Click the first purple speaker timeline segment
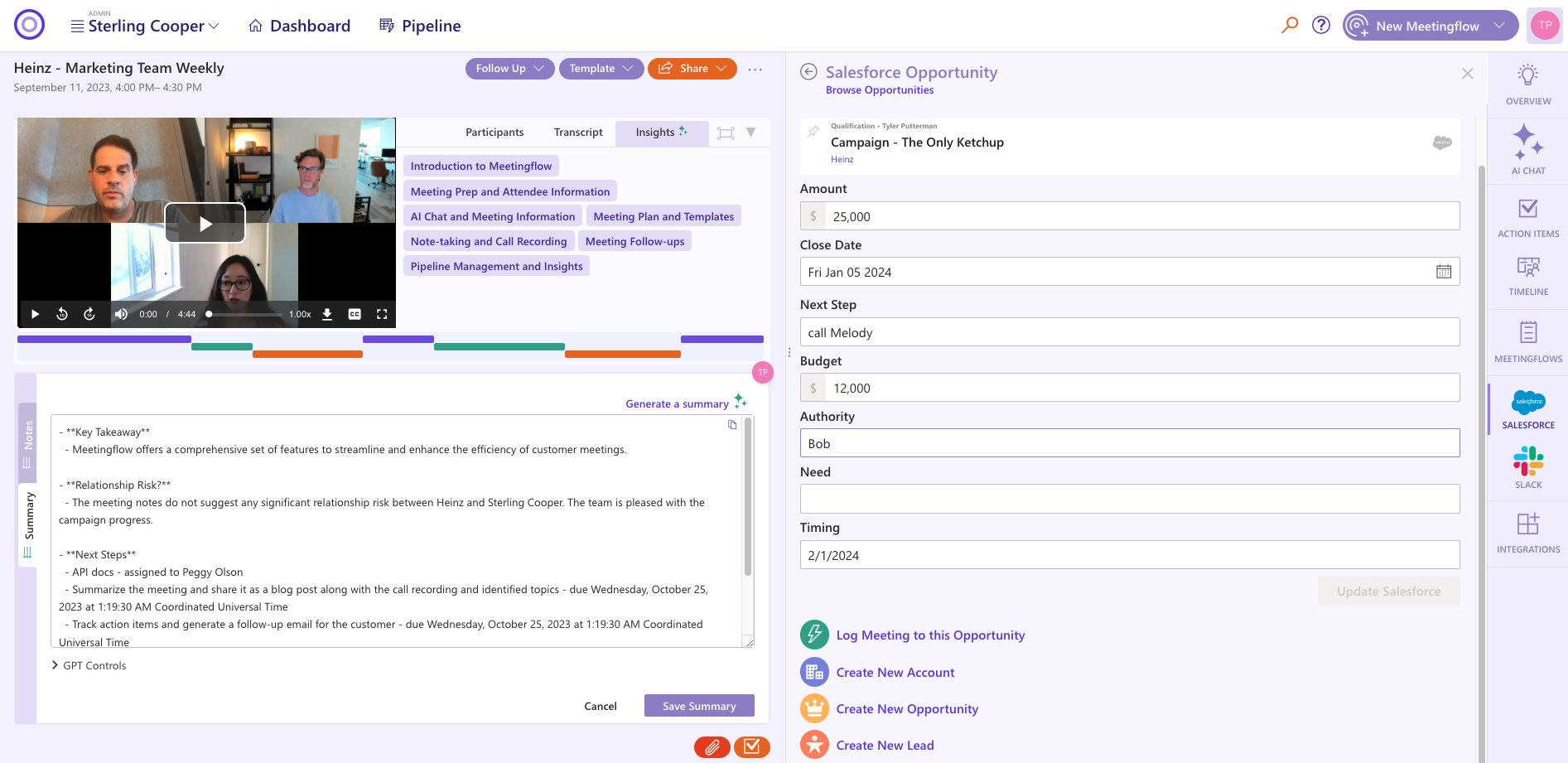This screenshot has width=1568, height=763. tap(104, 339)
